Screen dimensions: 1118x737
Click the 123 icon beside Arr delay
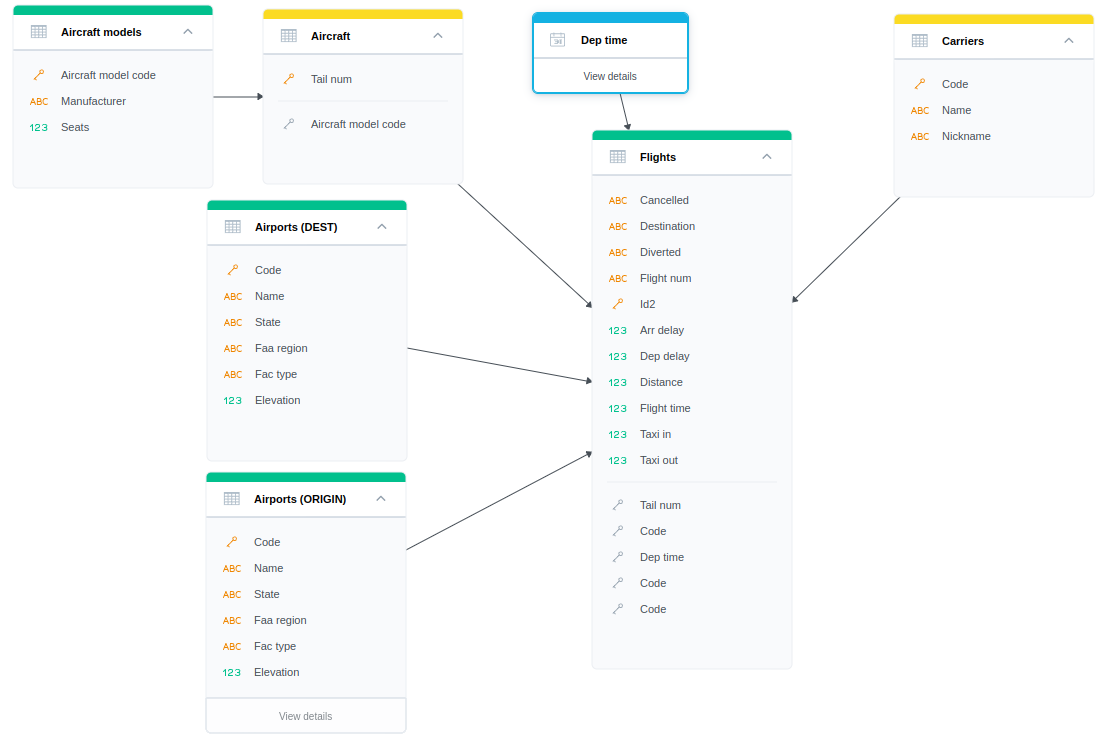tap(618, 330)
